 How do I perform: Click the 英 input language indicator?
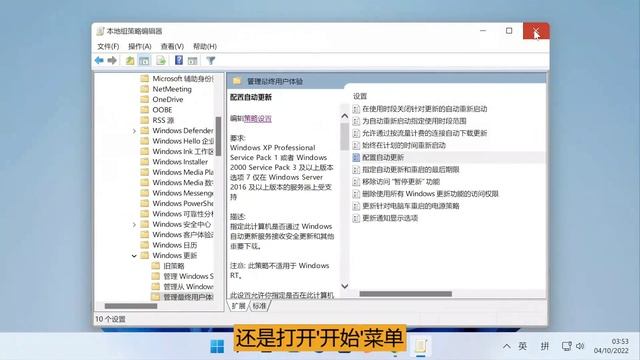[522, 346]
